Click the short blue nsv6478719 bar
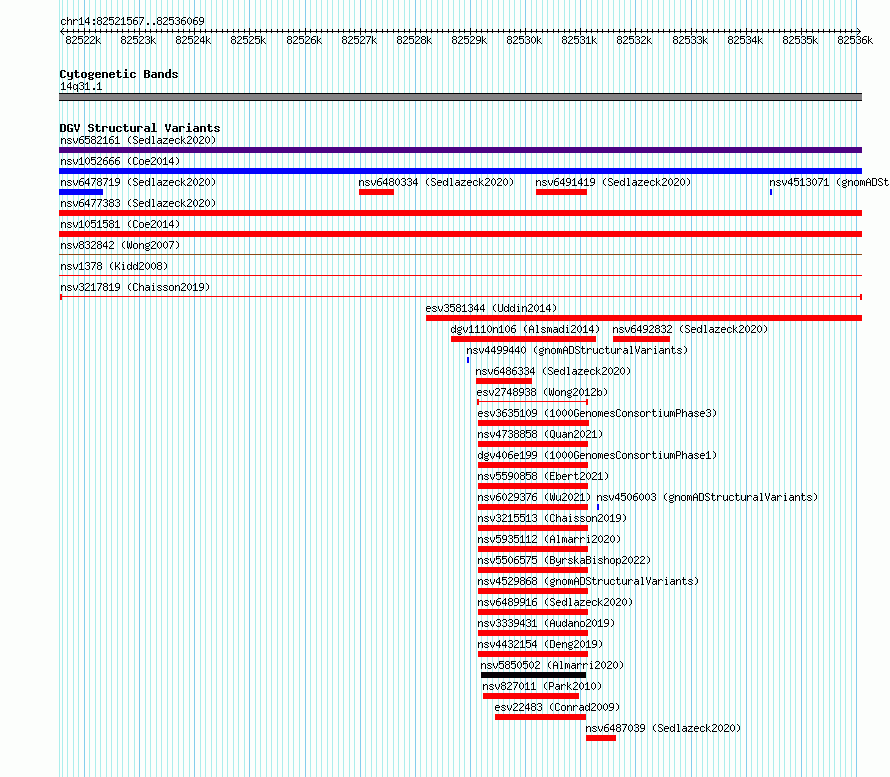The image size is (890, 777). [x=81, y=192]
